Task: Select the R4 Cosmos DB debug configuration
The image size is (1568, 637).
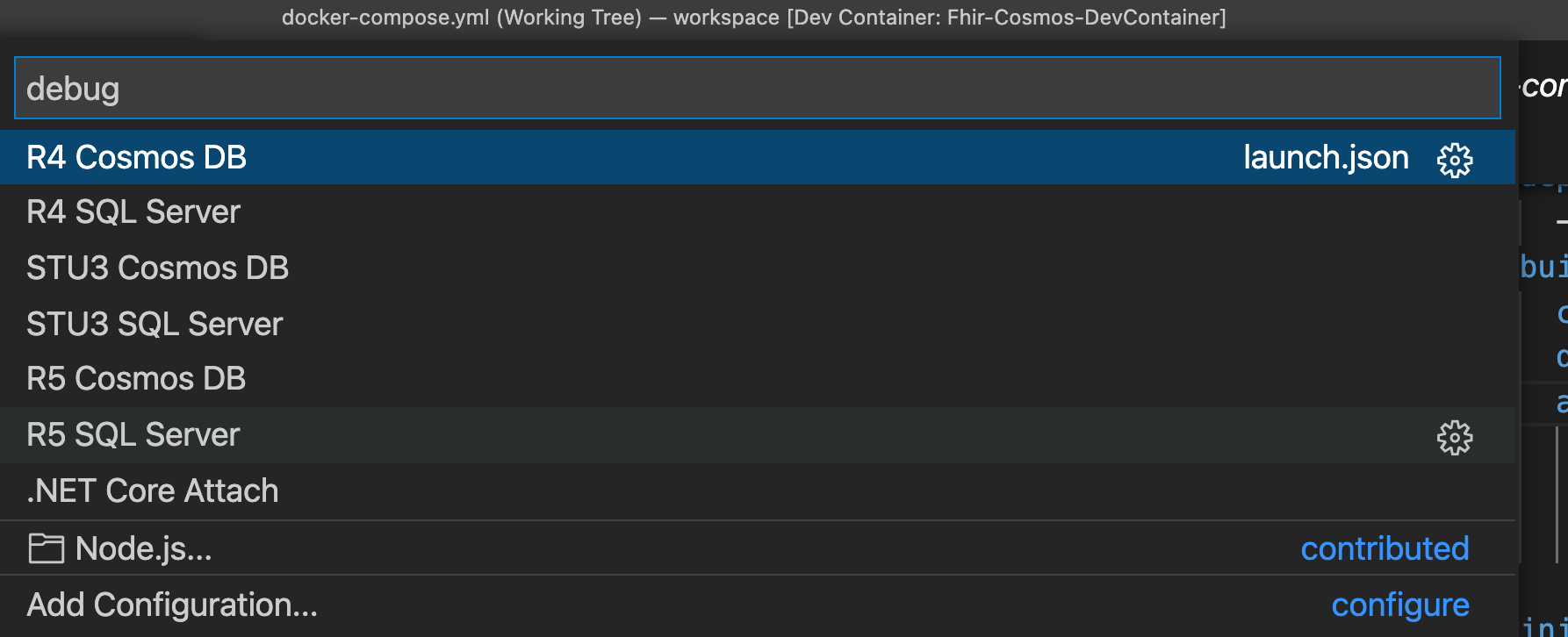Action: (758, 158)
